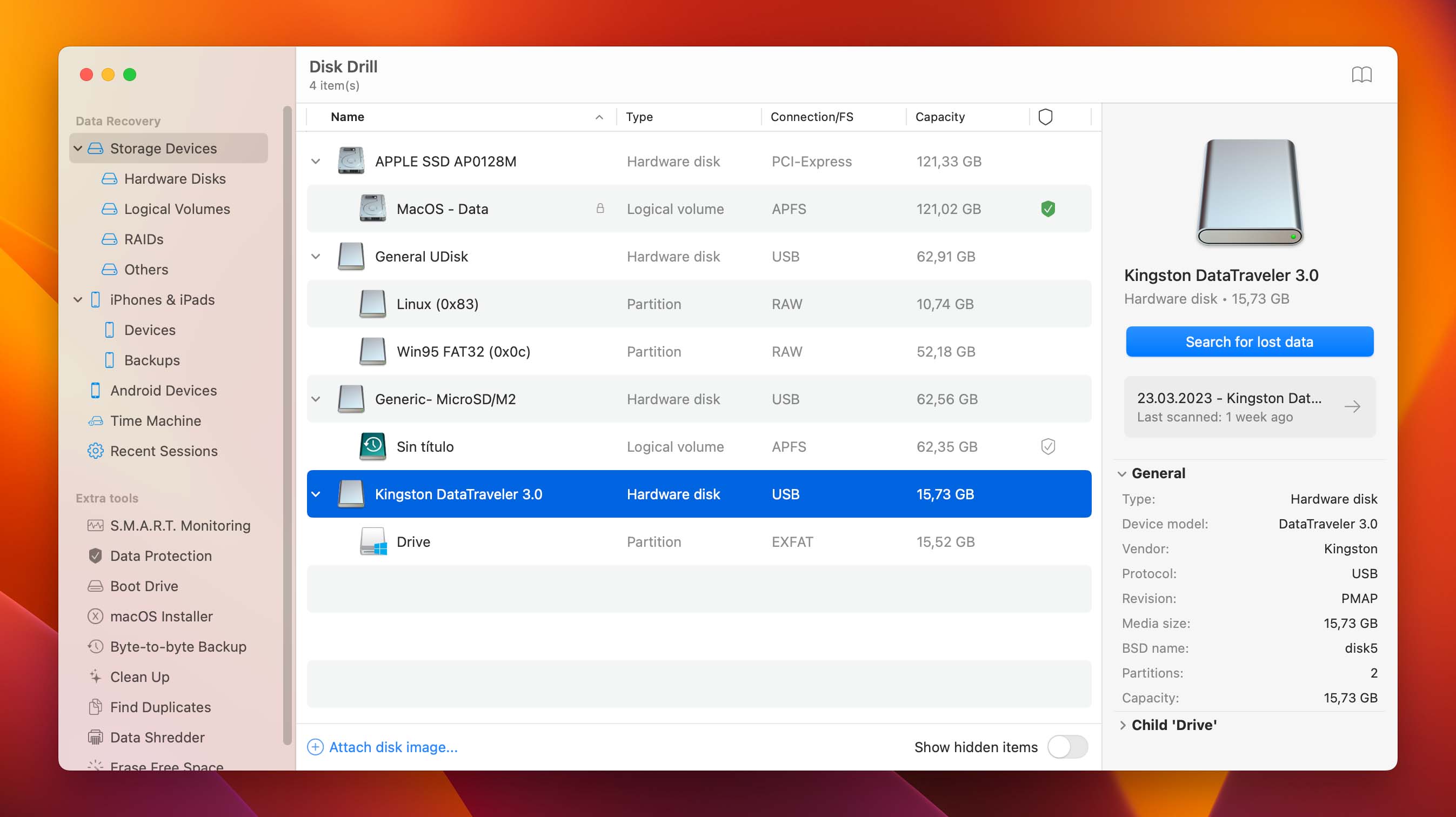Click the green fullscreen window button
The height and width of the screenshot is (817, 1456).
129,74
